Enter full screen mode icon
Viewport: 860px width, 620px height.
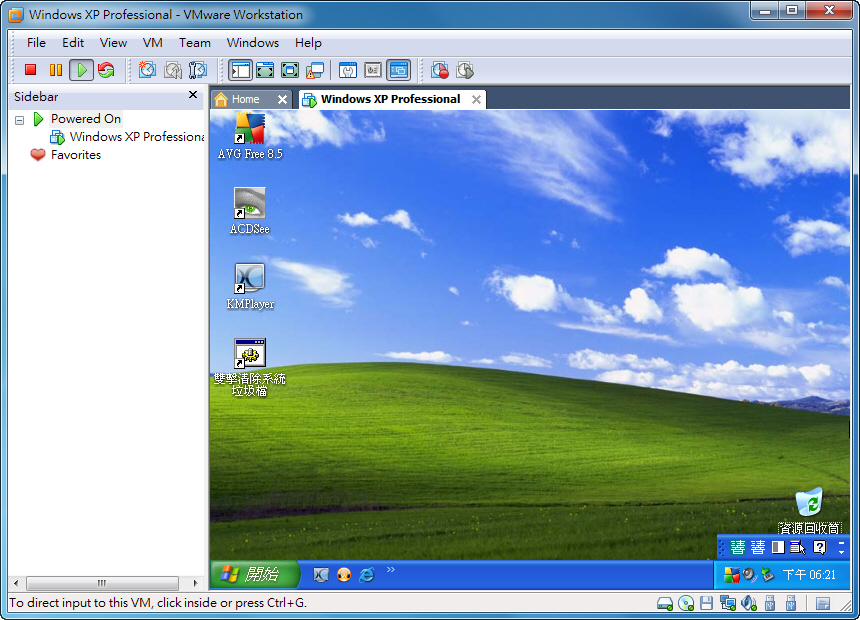290,70
